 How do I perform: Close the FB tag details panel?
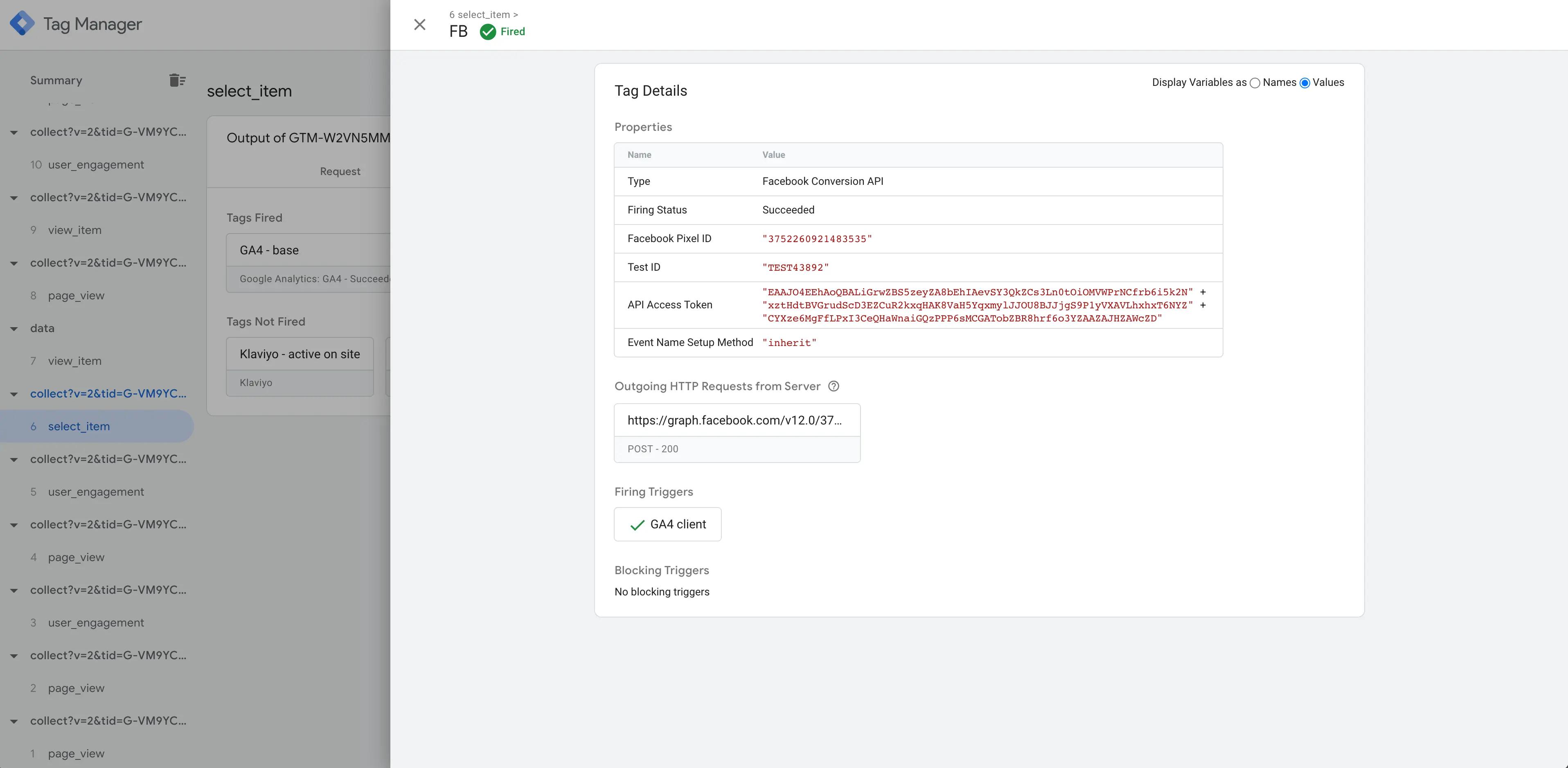pyautogui.click(x=419, y=25)
